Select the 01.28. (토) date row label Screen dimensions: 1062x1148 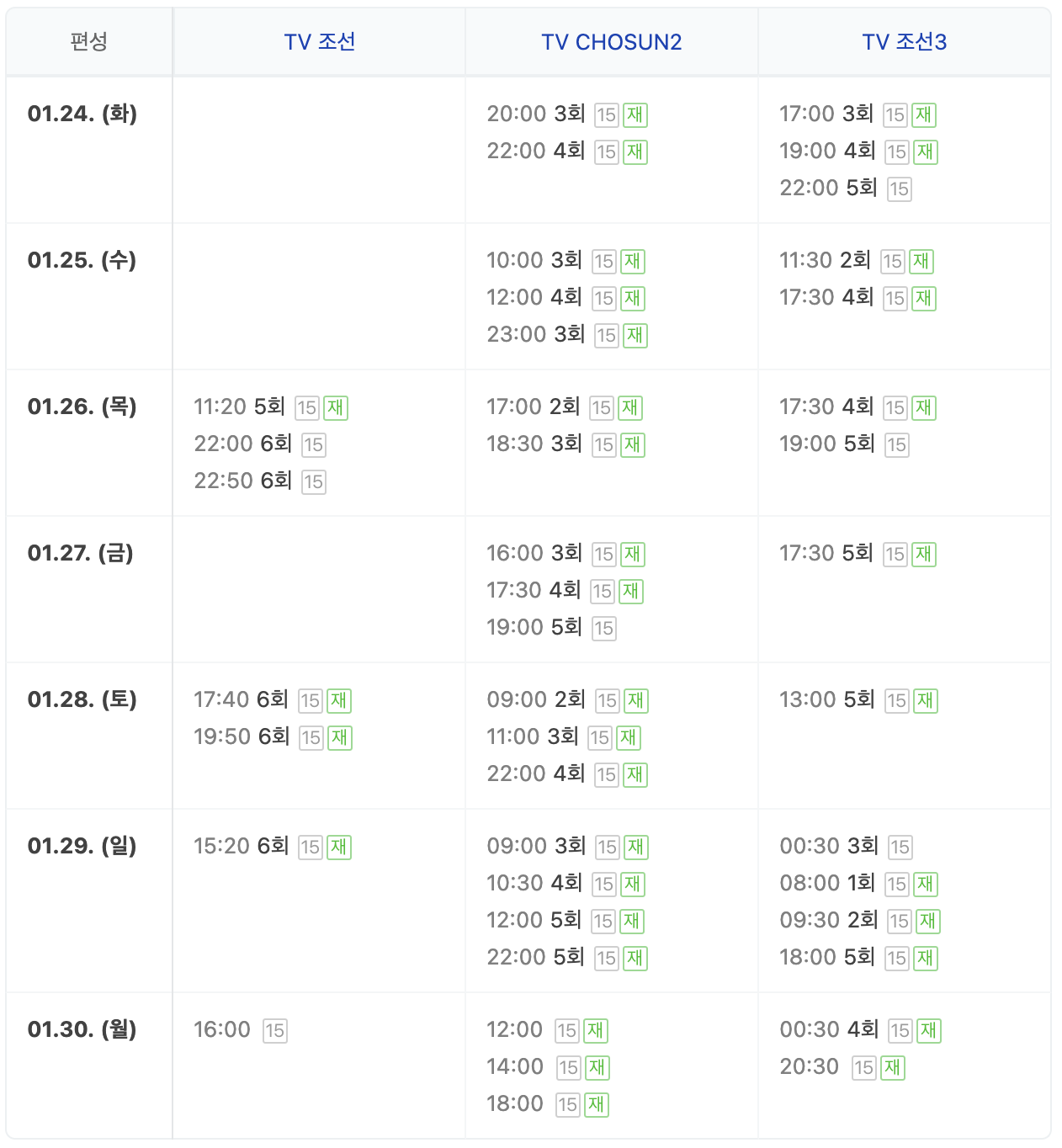82,699
